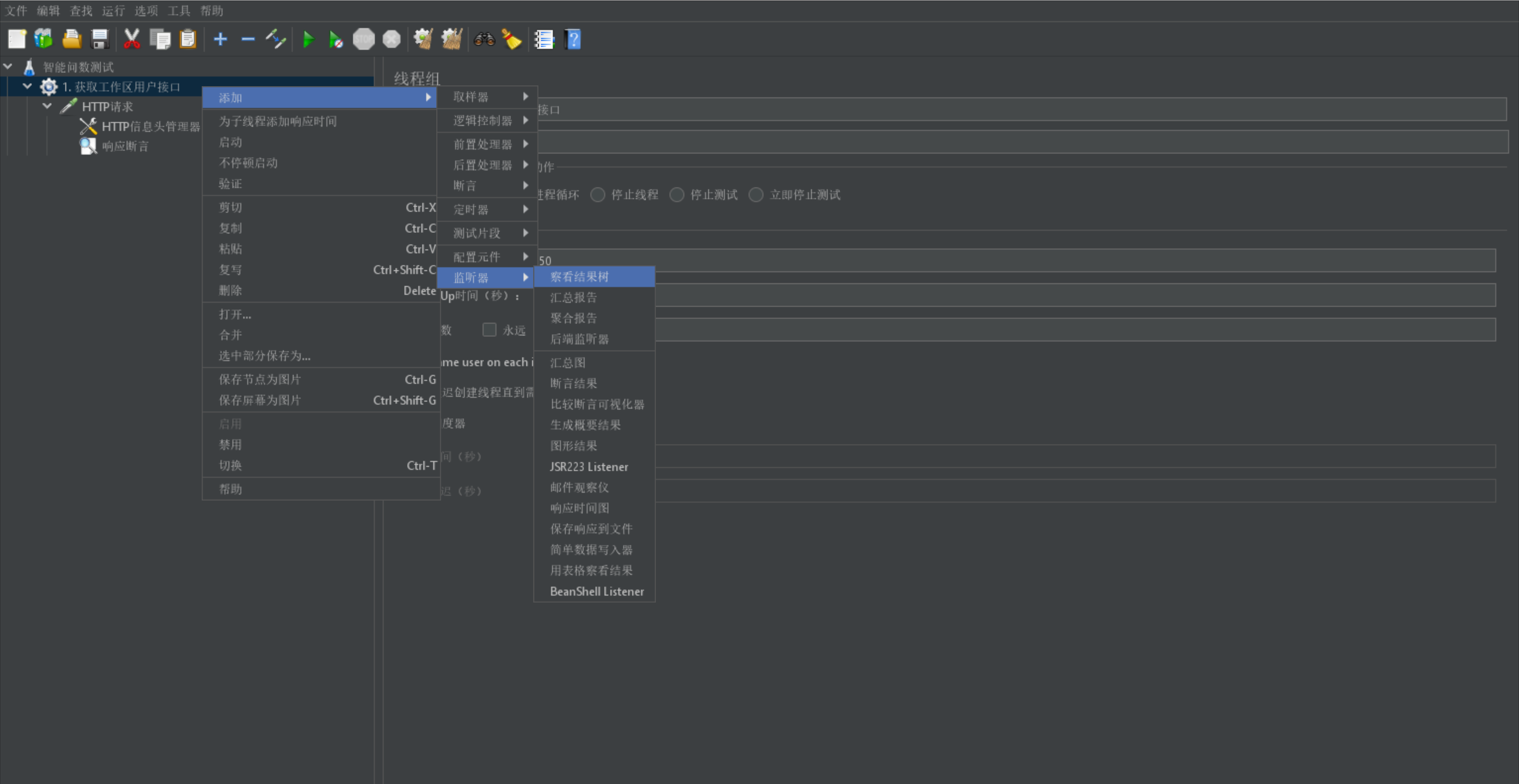
Task: Collapse the 智能问数测试 test plan node
Action: (x=8, y=66)
